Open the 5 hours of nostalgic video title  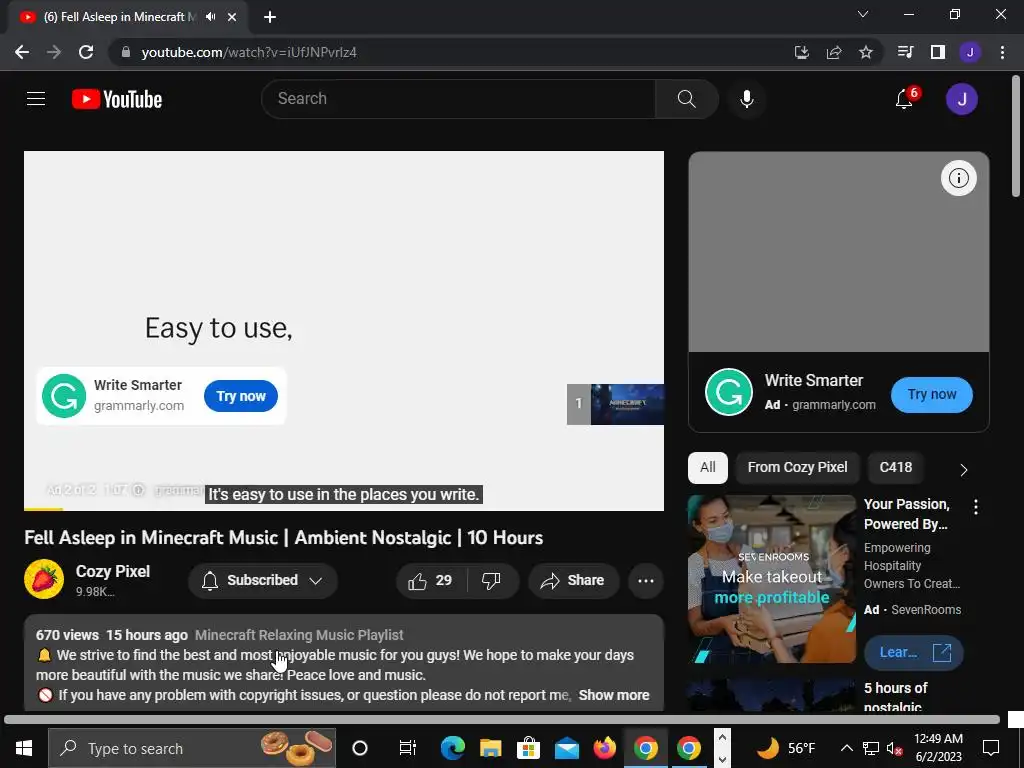coord(895,697)
